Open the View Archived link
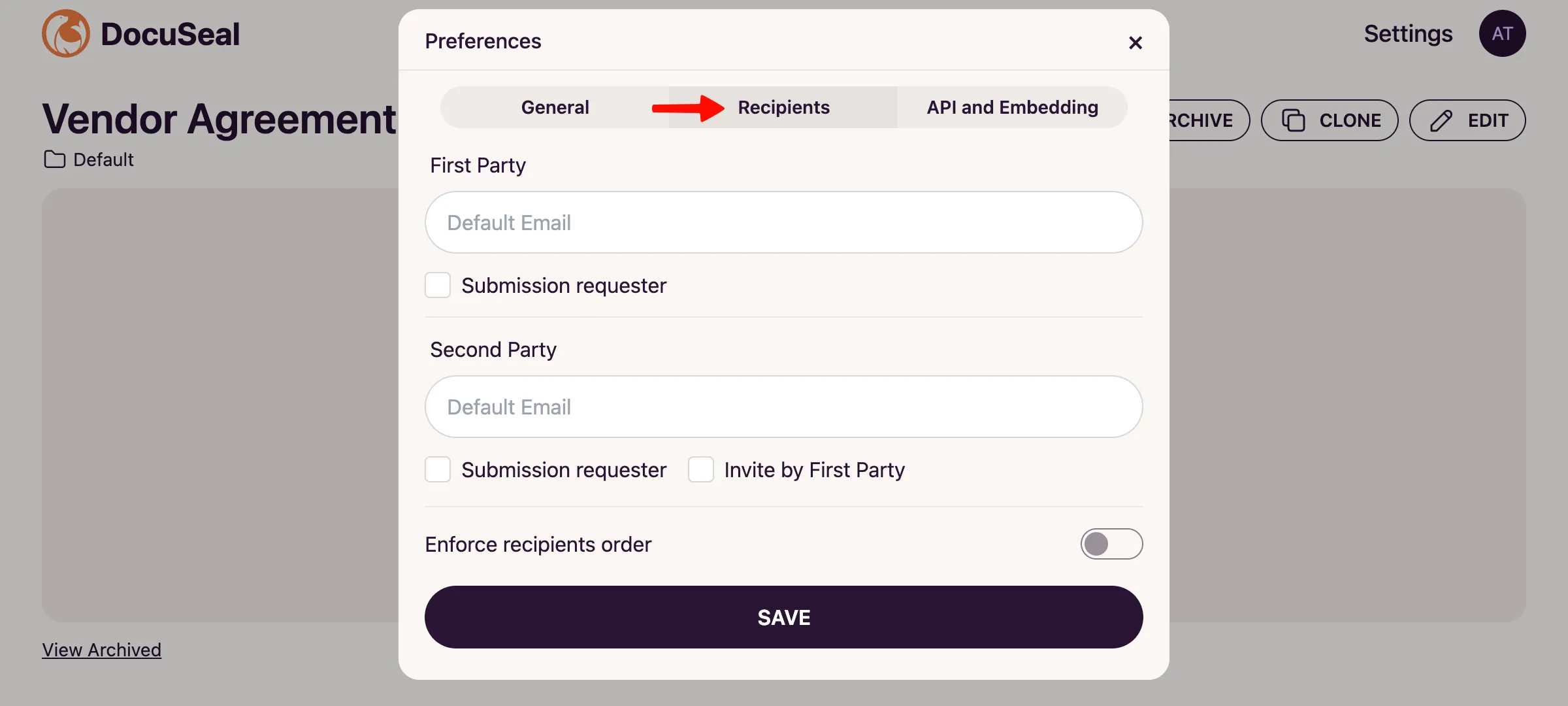Image resolution: width=1568 pixels, height=706 pixels. tap(101, 649)
